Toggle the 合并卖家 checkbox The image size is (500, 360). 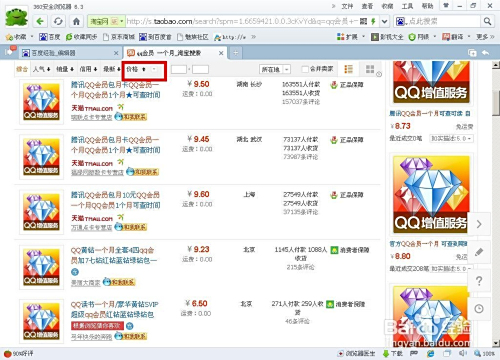pos(305,69)
